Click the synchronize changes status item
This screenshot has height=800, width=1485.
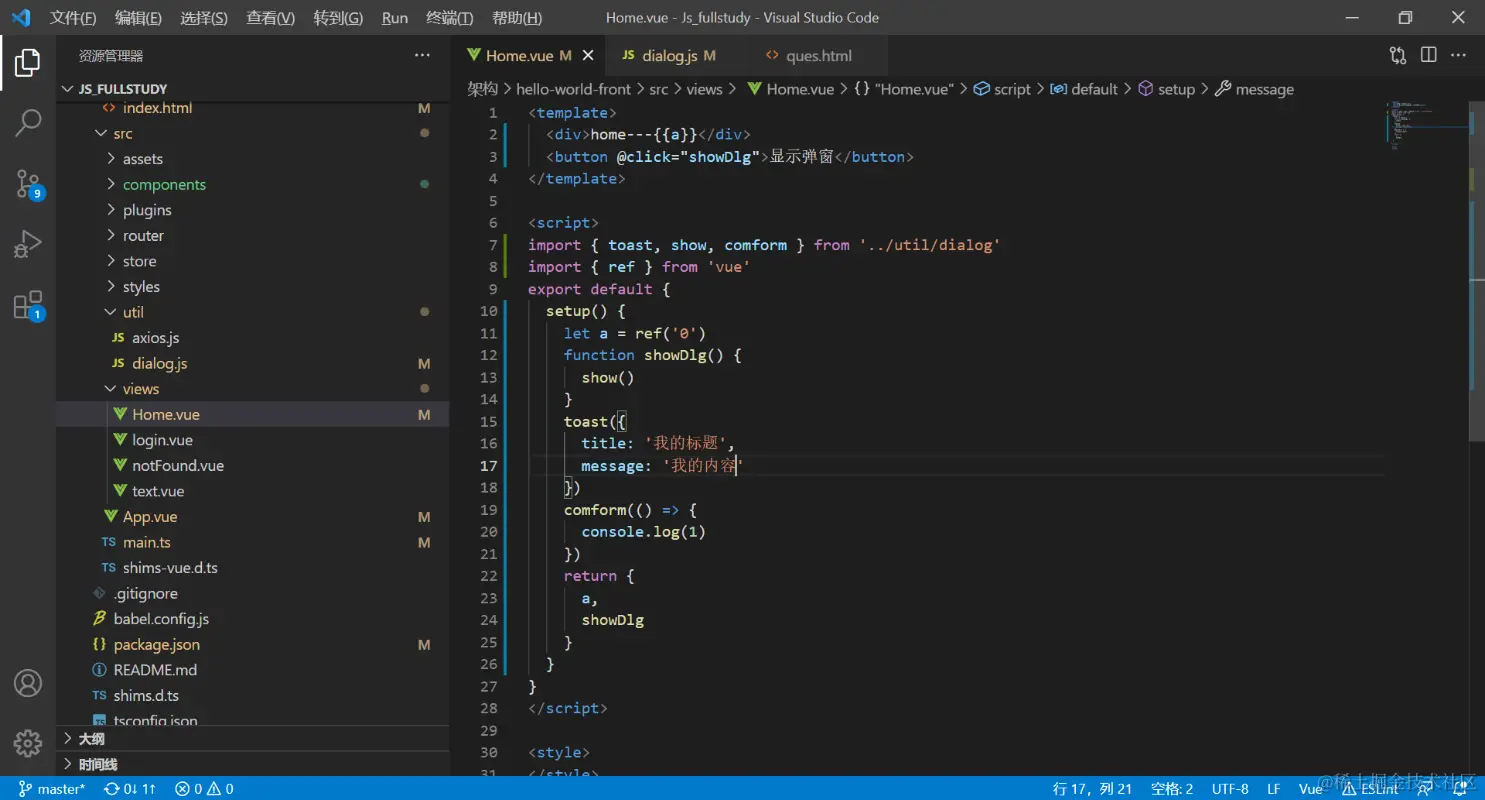click(130, 789)
